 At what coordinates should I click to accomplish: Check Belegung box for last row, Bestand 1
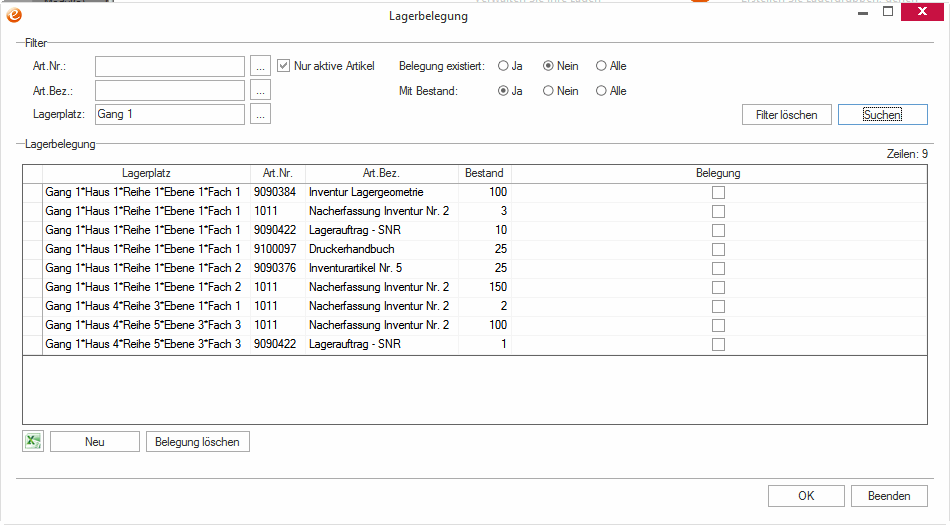718,345
